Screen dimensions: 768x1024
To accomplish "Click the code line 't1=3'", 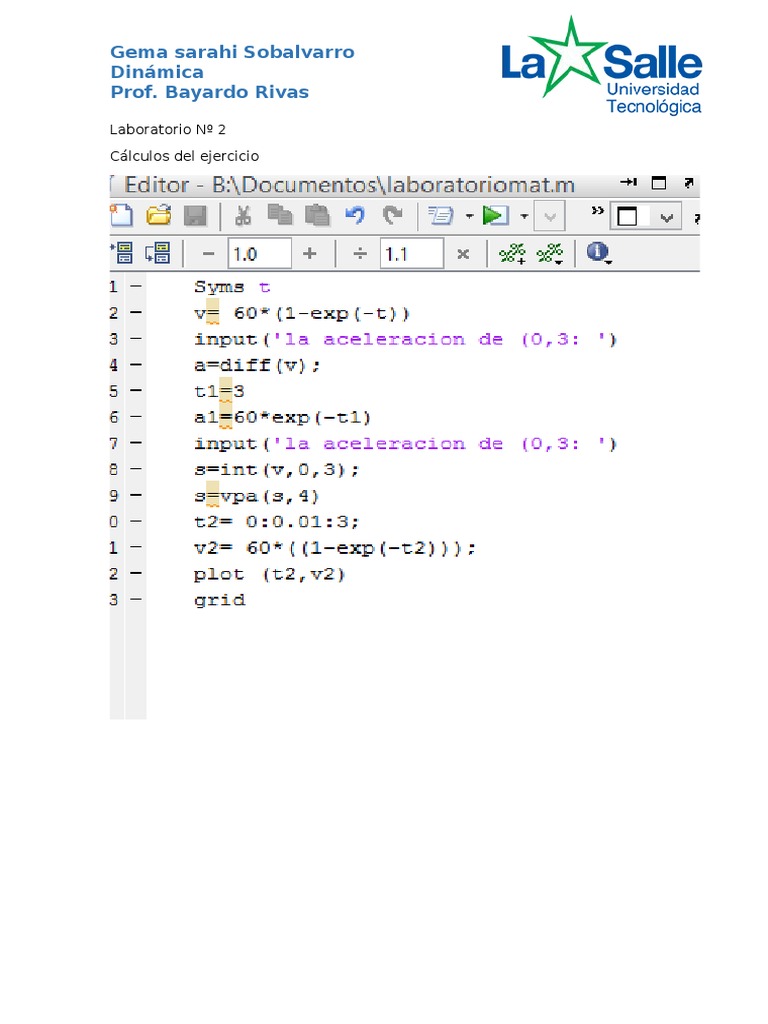I will (219, 391).
